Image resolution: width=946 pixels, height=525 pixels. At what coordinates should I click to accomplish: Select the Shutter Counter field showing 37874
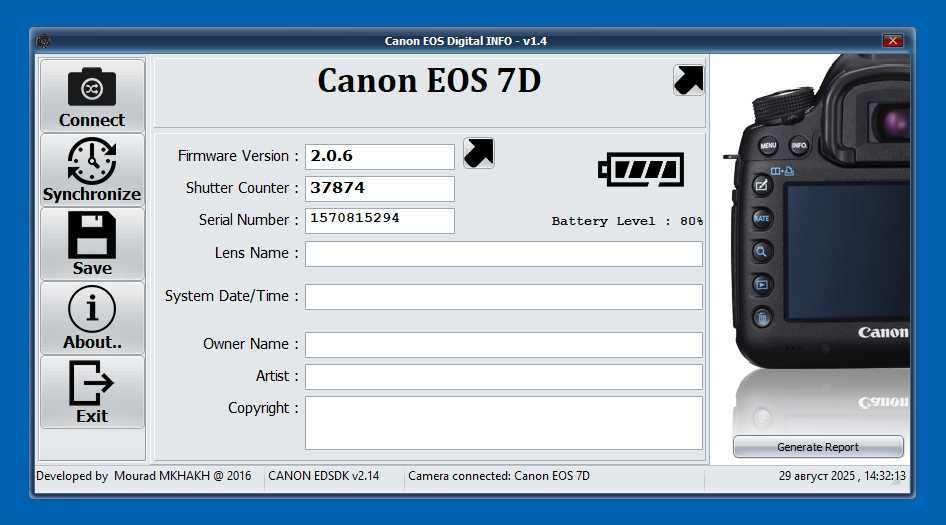pos(379,188)
